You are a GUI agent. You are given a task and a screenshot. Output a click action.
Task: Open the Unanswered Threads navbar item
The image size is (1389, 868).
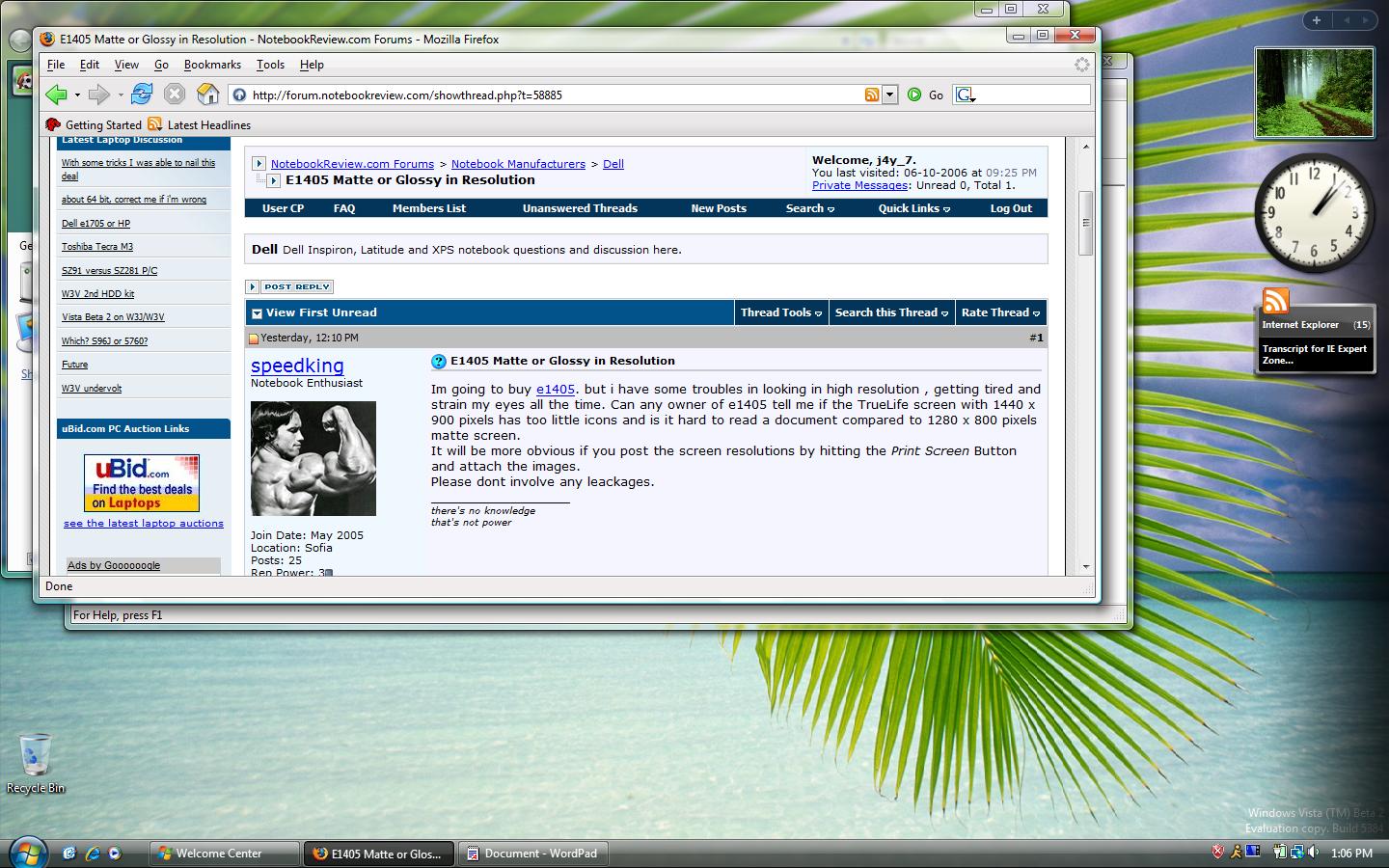(x=580, y=208)
